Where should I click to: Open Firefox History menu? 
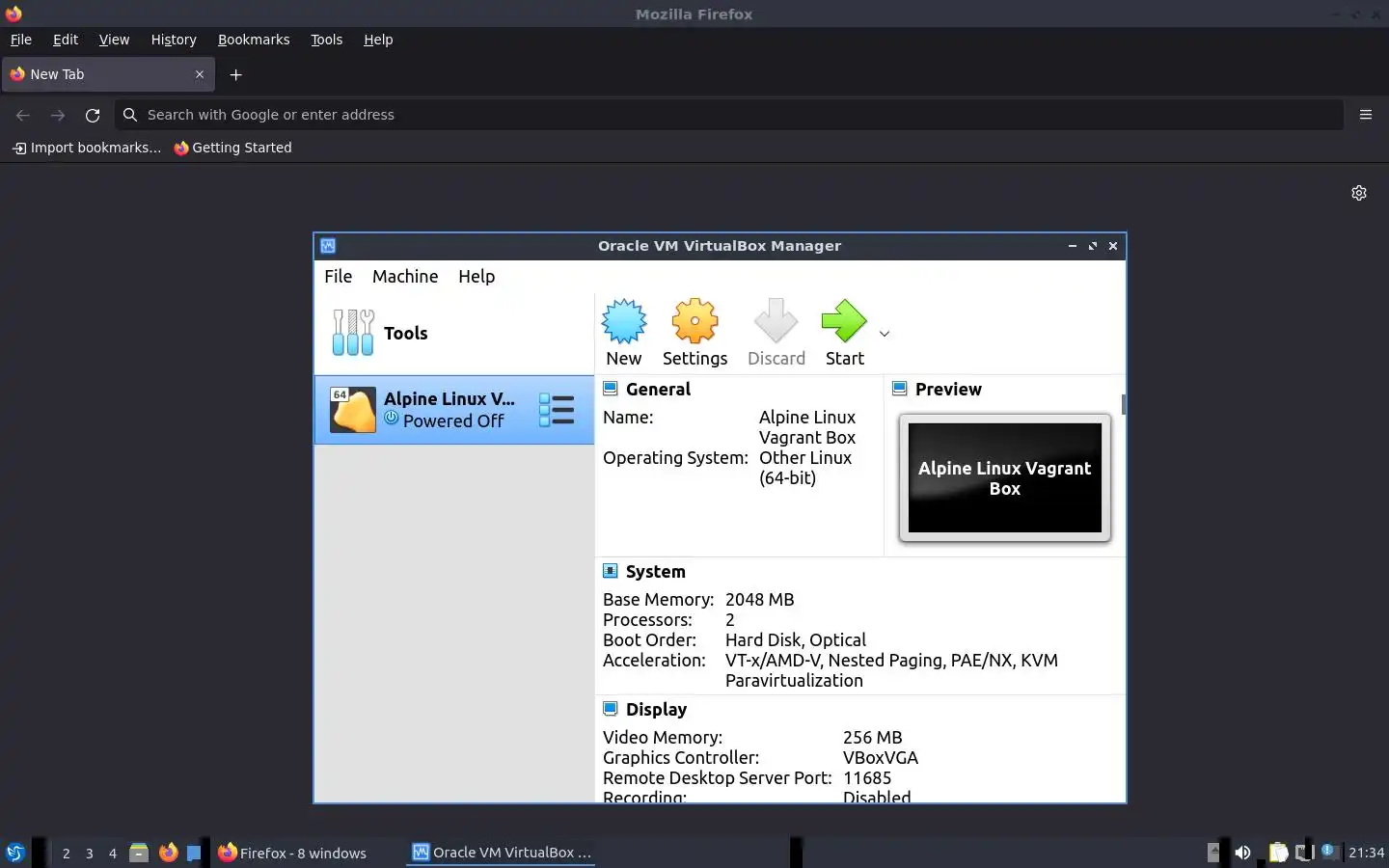(x=174, y=40)
